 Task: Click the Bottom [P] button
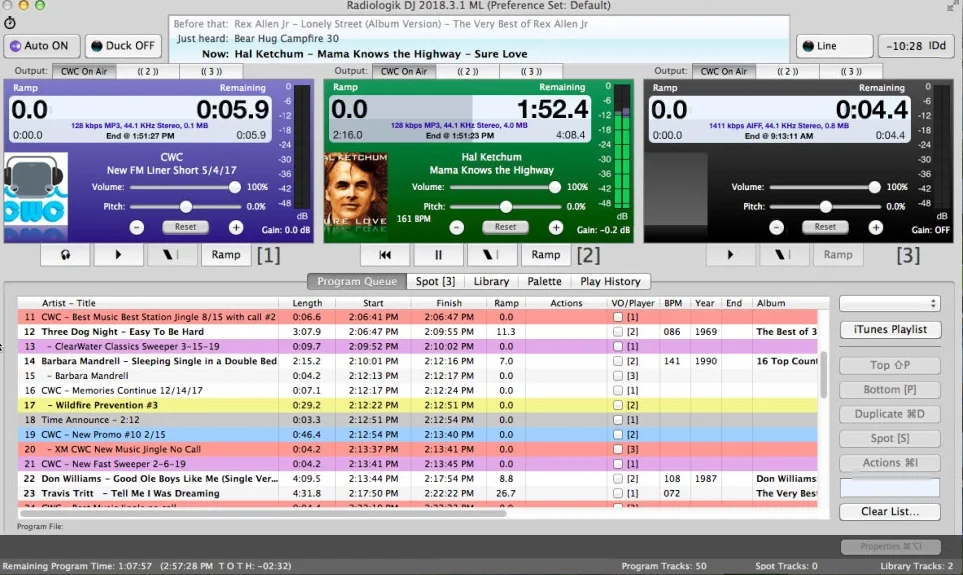[890, 389]
